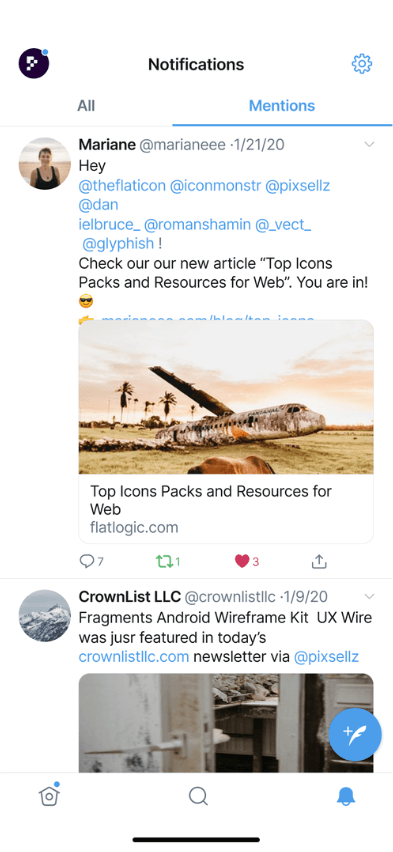View CrownList LLC's mountain avatar
The height and width of the screenshot is (852, 393).
45,616
